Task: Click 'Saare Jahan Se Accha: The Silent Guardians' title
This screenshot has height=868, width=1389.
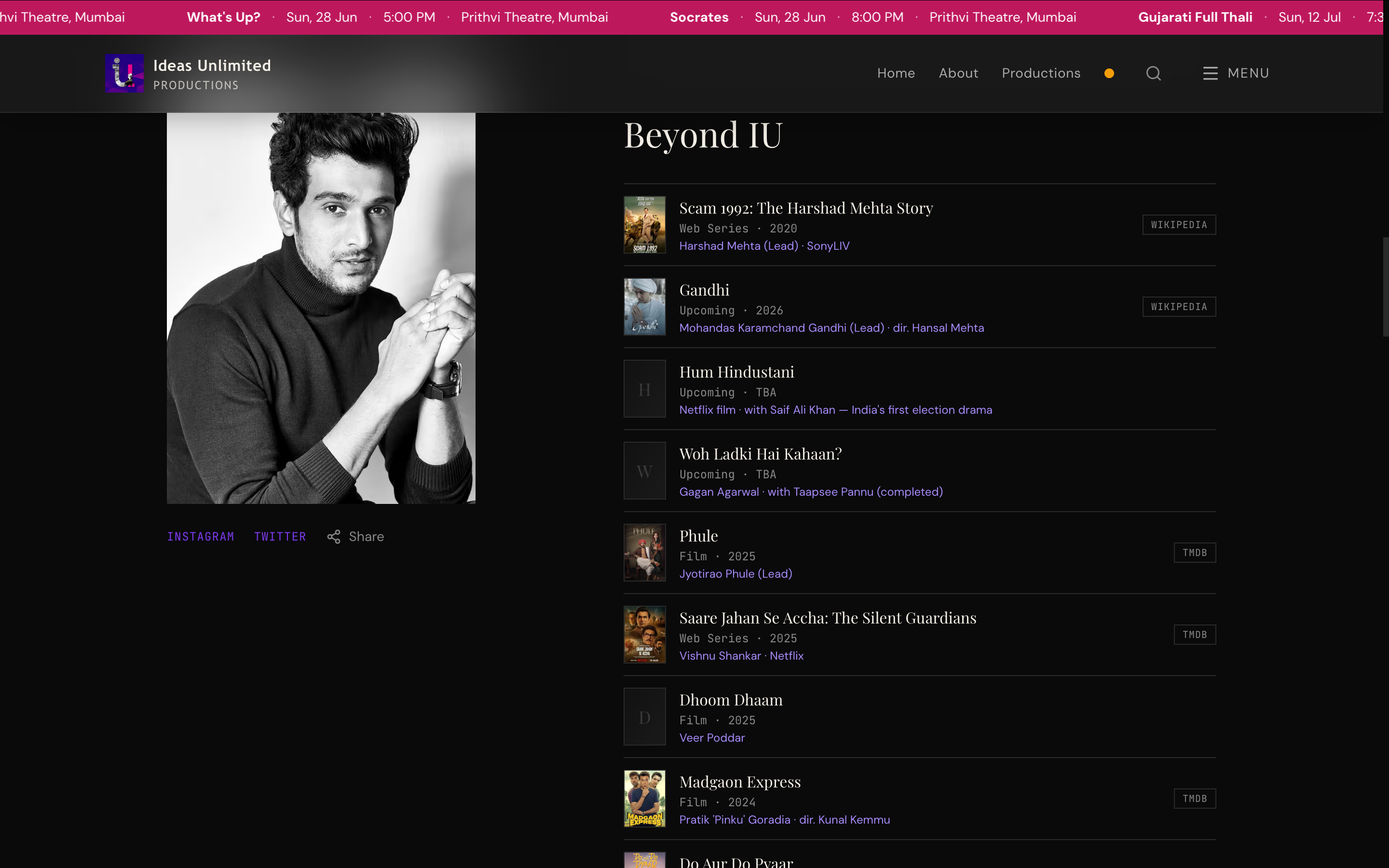Action: tap(828, 618)
